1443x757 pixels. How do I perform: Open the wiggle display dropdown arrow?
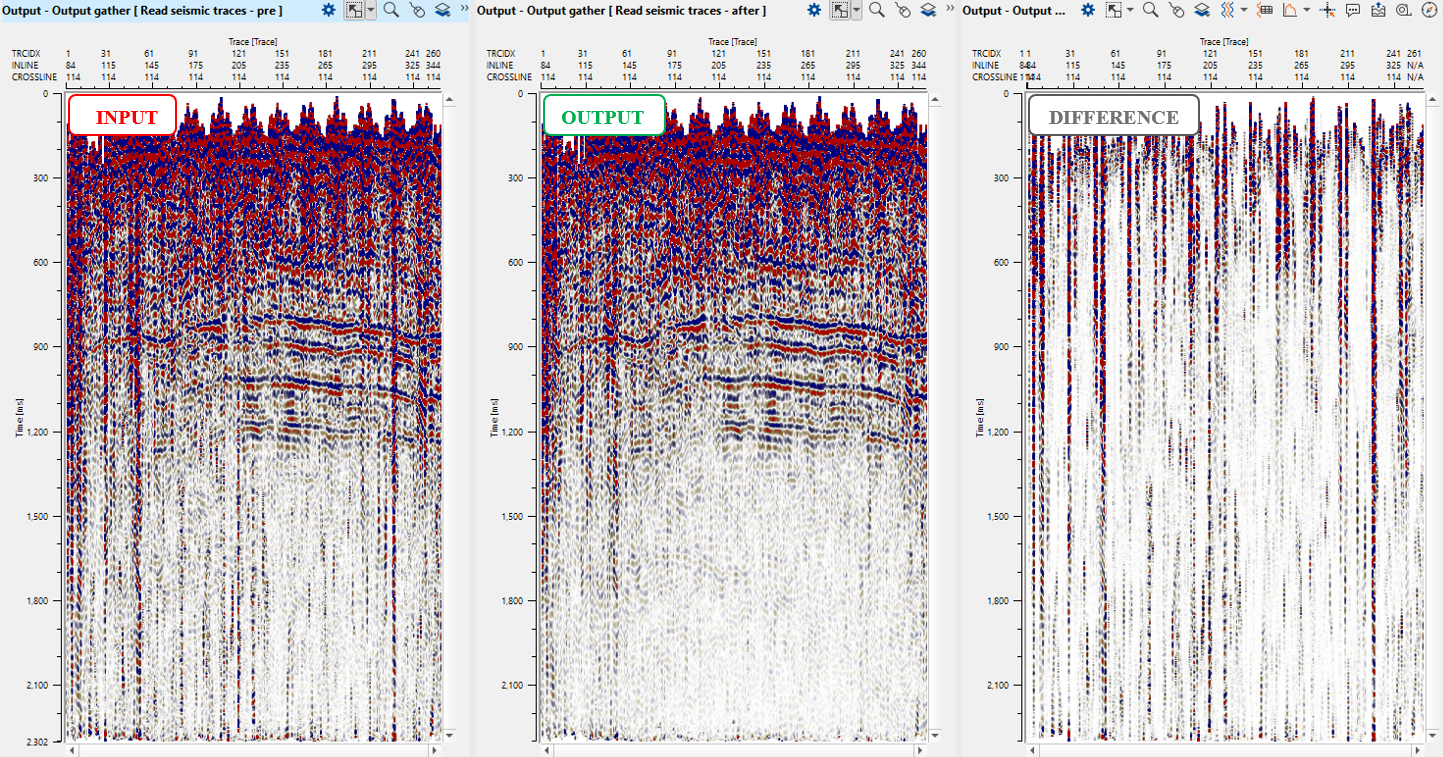[1244, 10]
